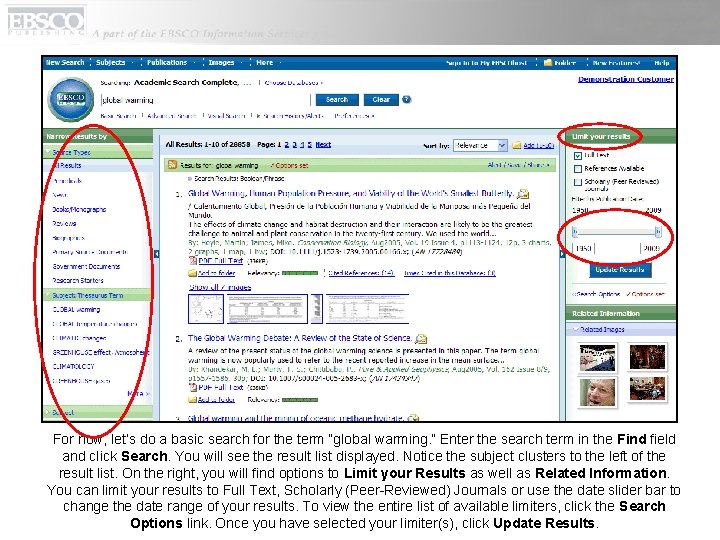Click Add to folder icon under result 1
Image resolution: width=720 pixels, height=540 pixels.
192,273
